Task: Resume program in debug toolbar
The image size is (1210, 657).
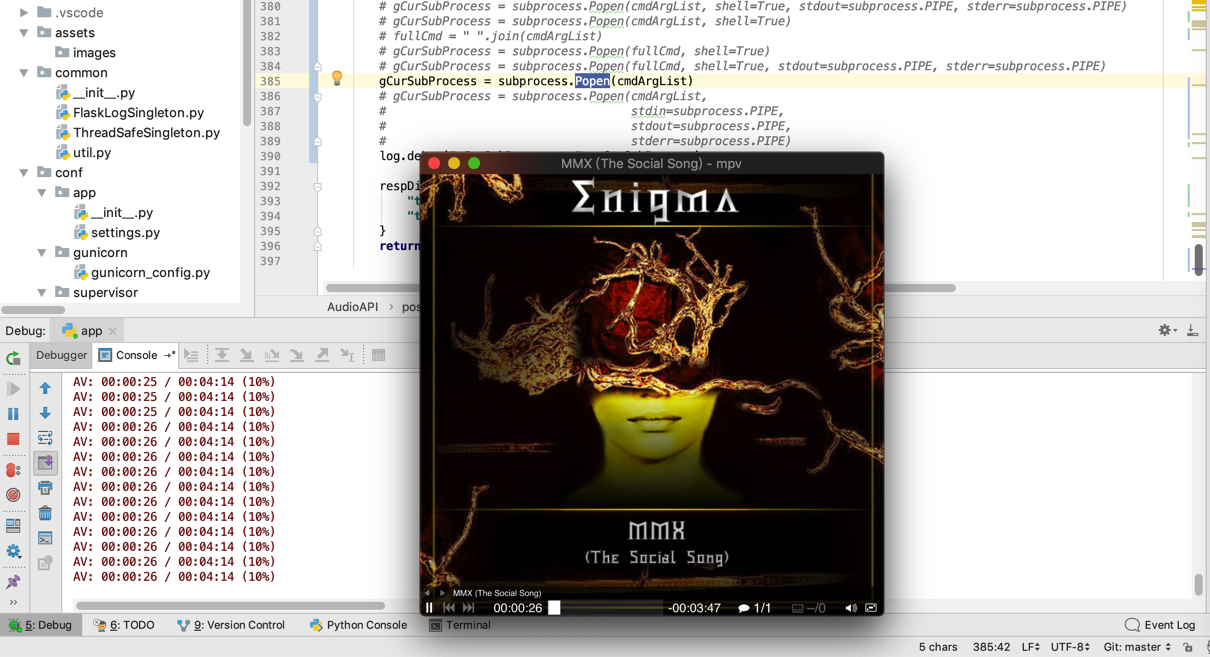Action: pos(13,389)
